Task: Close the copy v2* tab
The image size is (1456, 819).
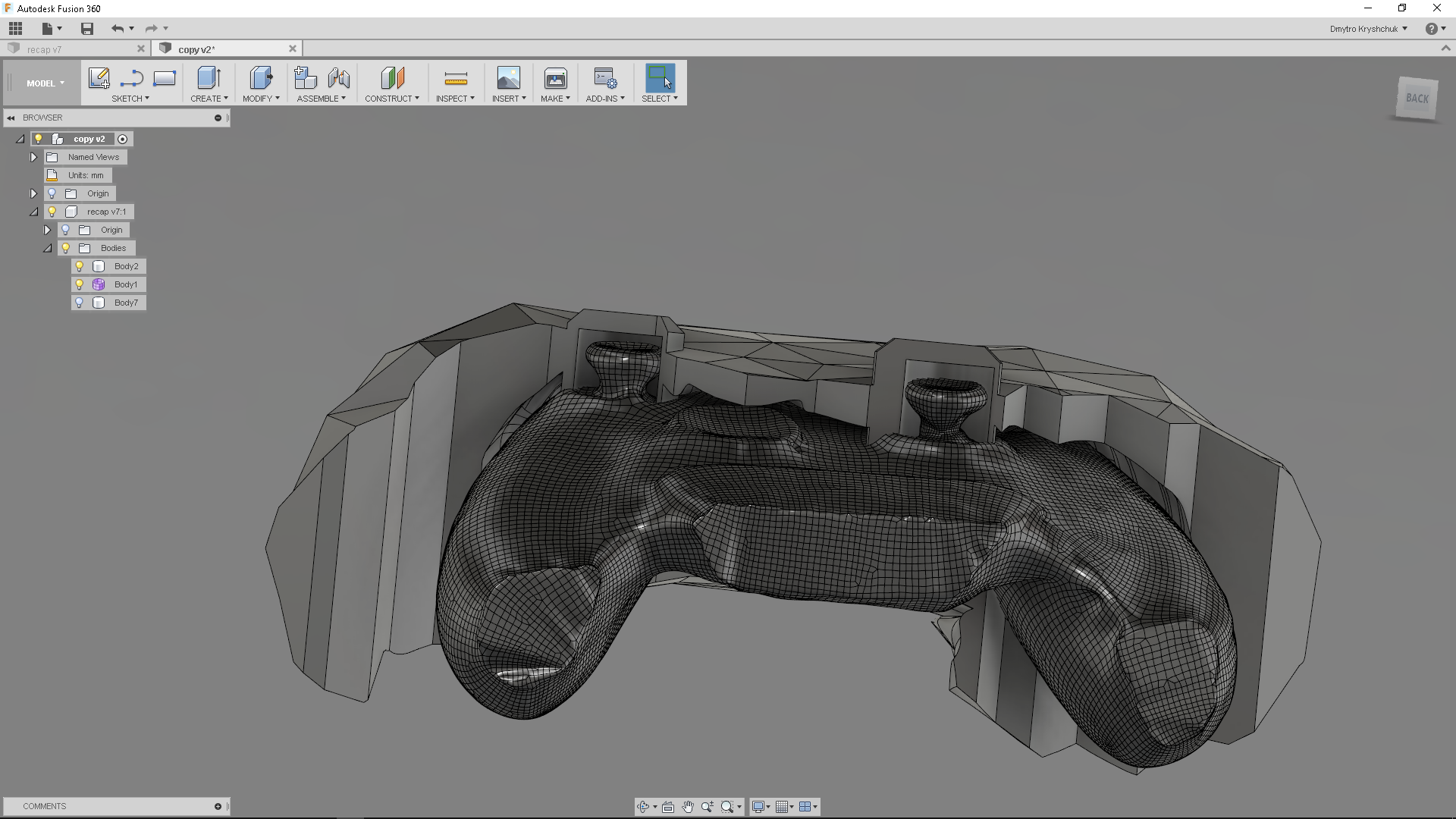Action: [x=293, y=49]
